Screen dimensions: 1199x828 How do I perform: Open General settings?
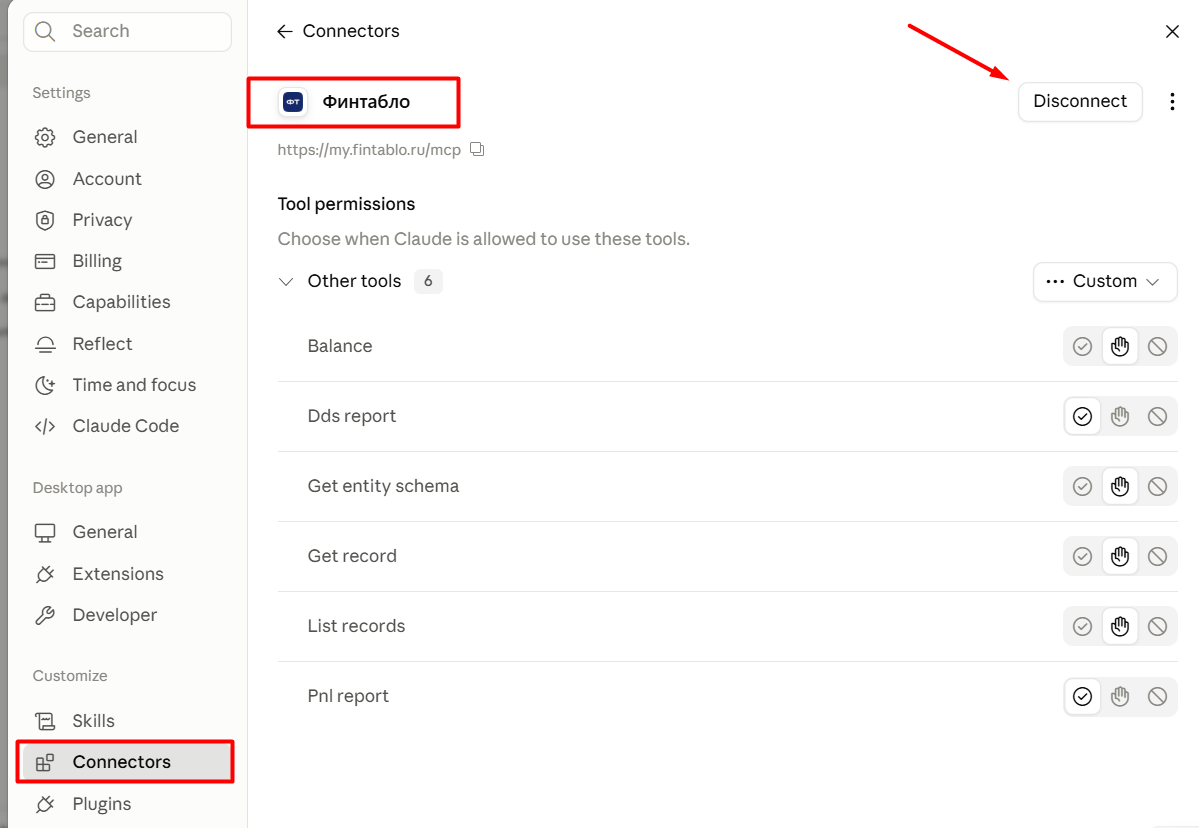(128, 138)
